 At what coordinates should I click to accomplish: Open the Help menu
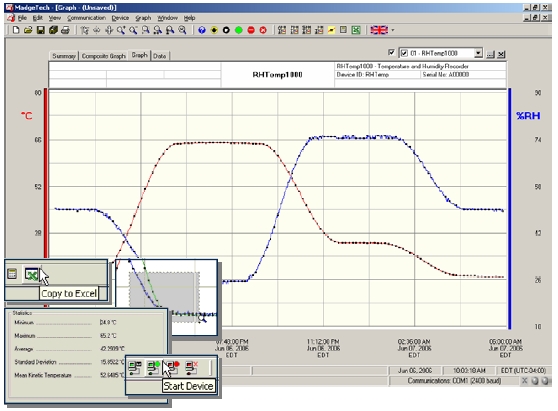189,18
